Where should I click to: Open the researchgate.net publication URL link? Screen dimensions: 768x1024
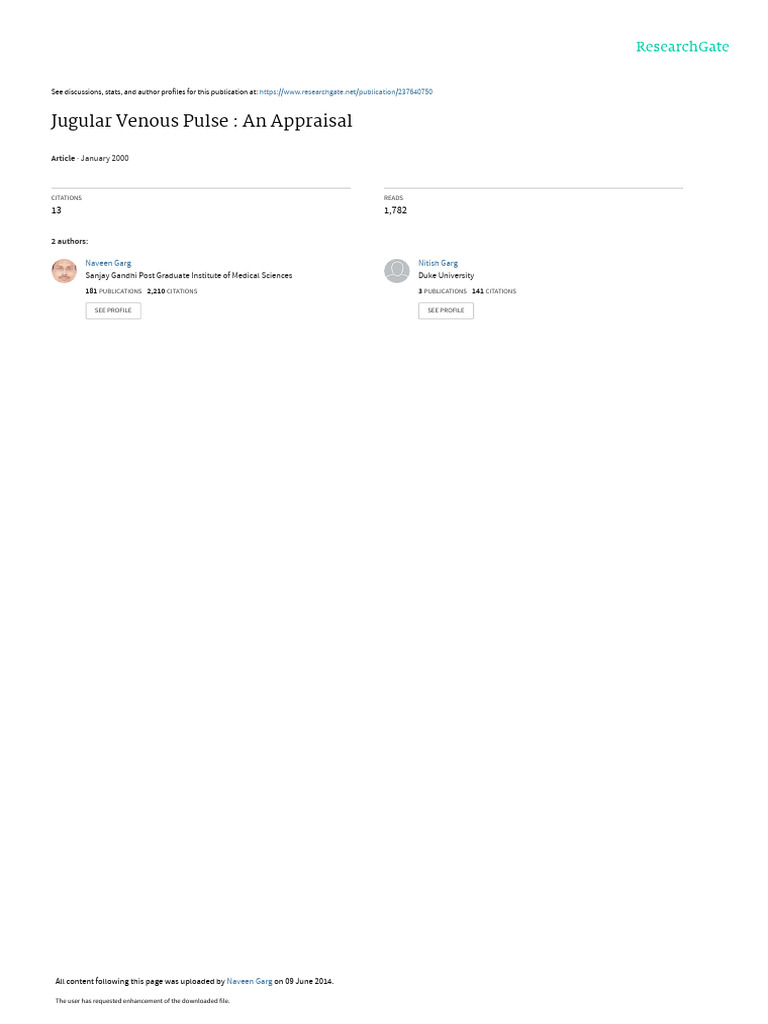[345, 92]
